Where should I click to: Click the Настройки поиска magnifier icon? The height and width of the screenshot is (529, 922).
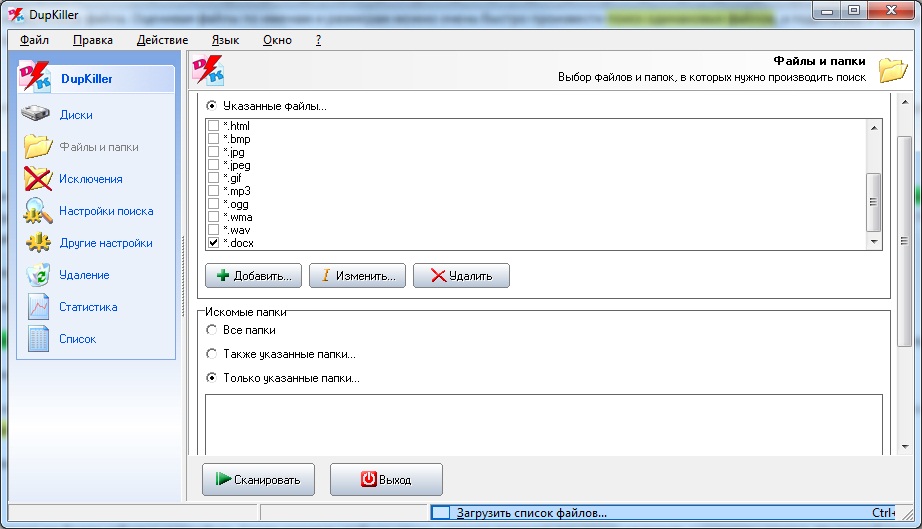click(38, 211)
